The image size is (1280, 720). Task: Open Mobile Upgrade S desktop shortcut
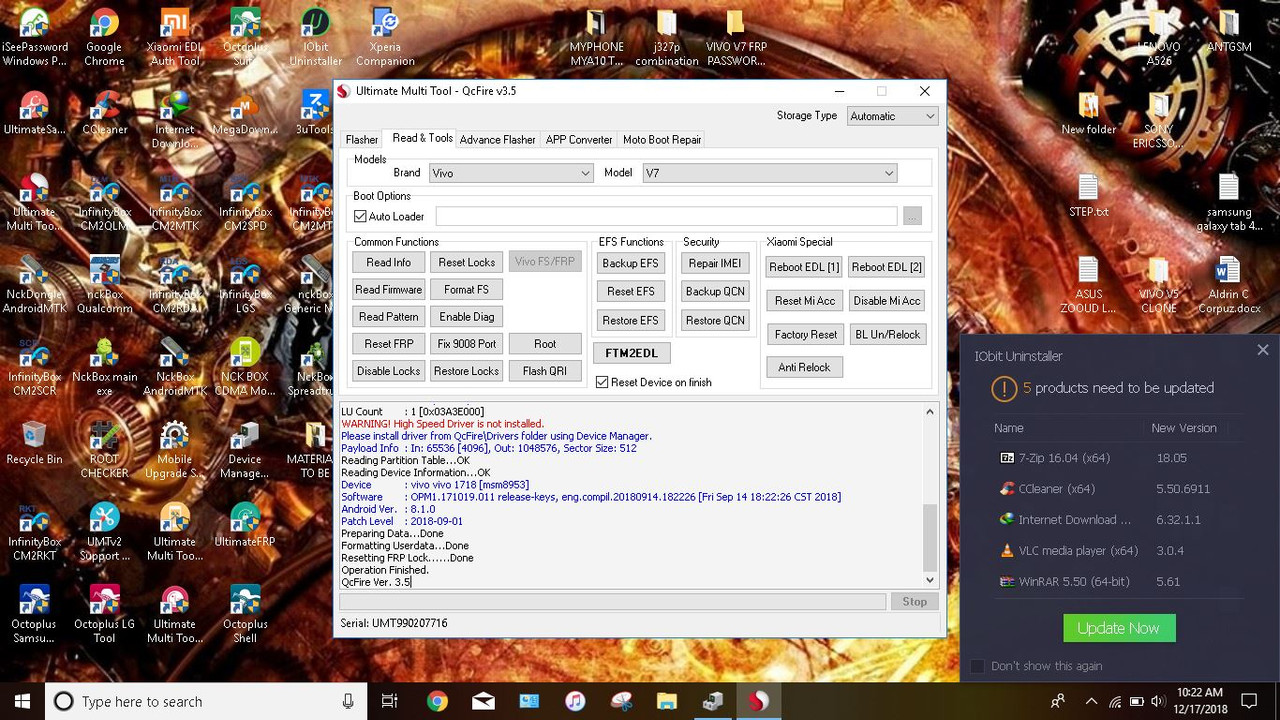[175, 450]
